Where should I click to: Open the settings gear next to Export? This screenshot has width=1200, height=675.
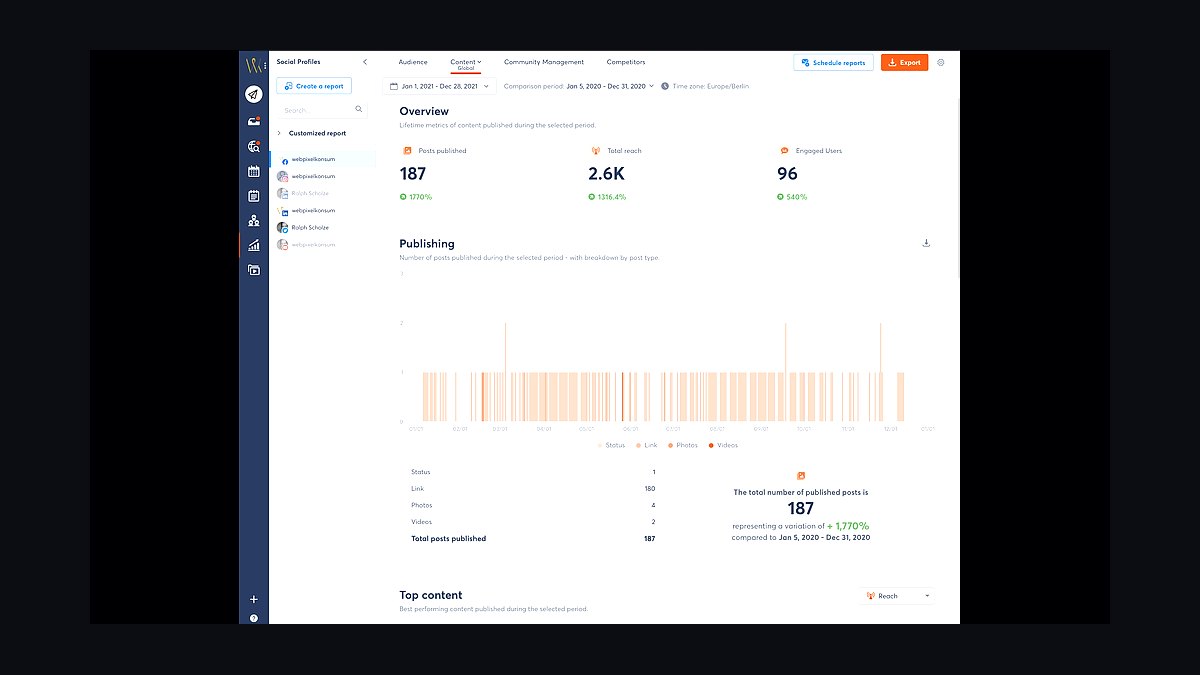pyautogui.click(x=940, y=62)
